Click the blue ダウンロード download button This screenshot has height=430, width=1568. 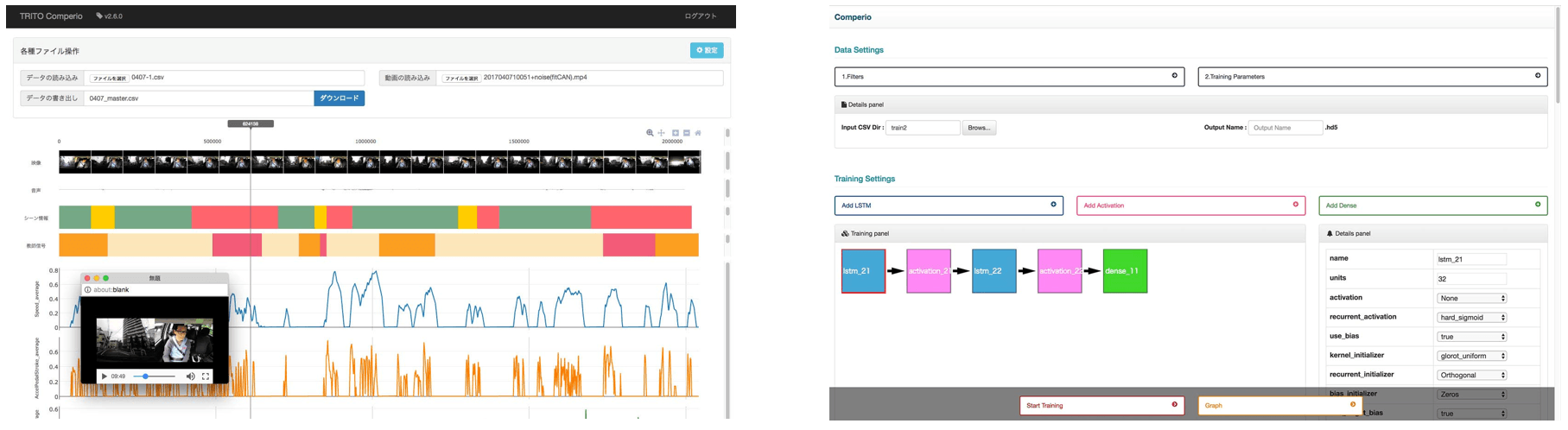click(x=339, y=98)
